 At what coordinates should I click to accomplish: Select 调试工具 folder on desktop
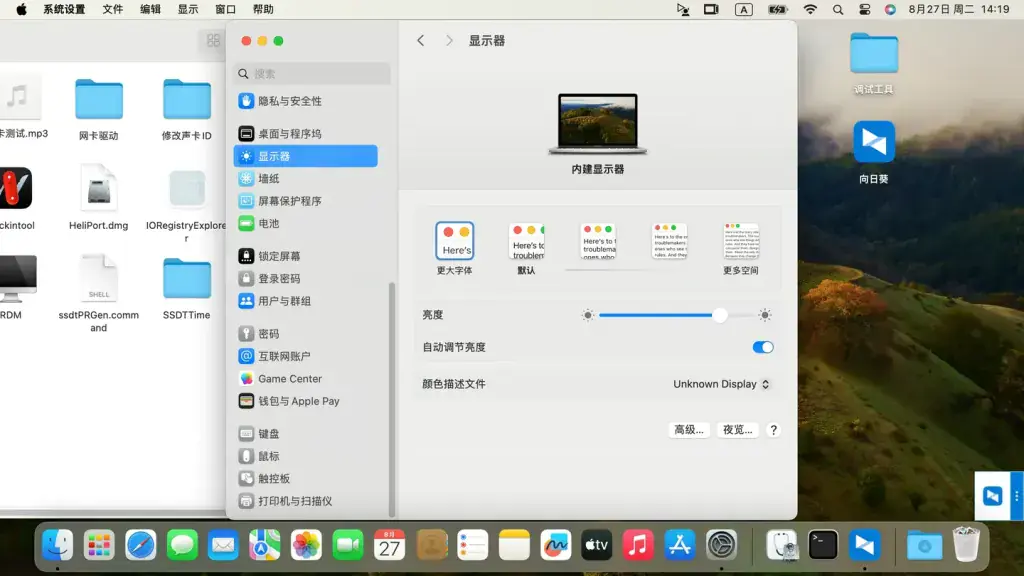pos(874,63)
